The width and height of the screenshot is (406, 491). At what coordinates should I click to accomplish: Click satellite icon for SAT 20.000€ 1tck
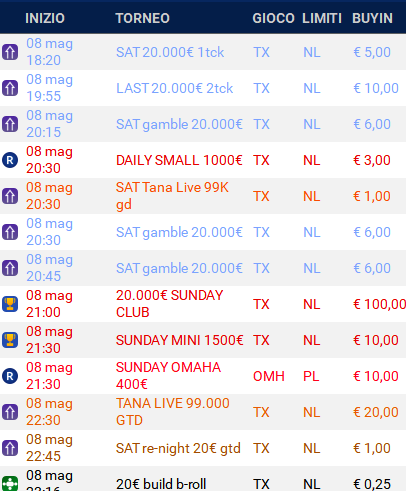(10, 52)
